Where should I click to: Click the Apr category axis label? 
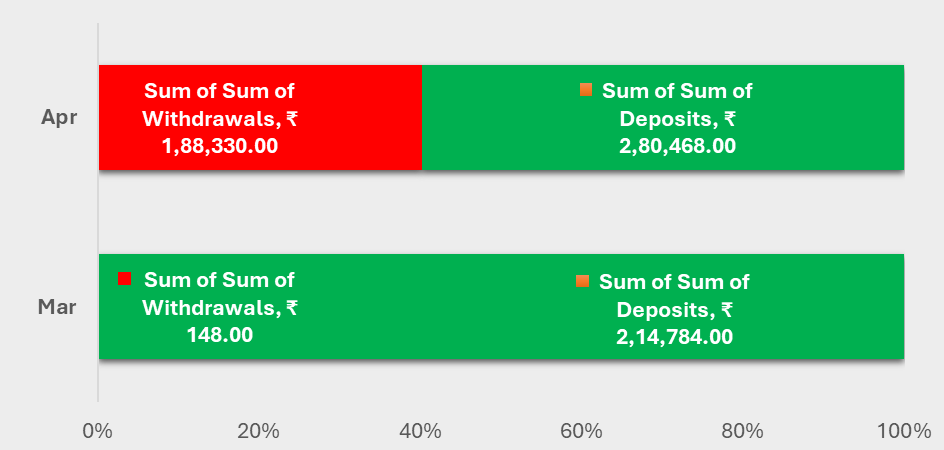coord(59,117)
